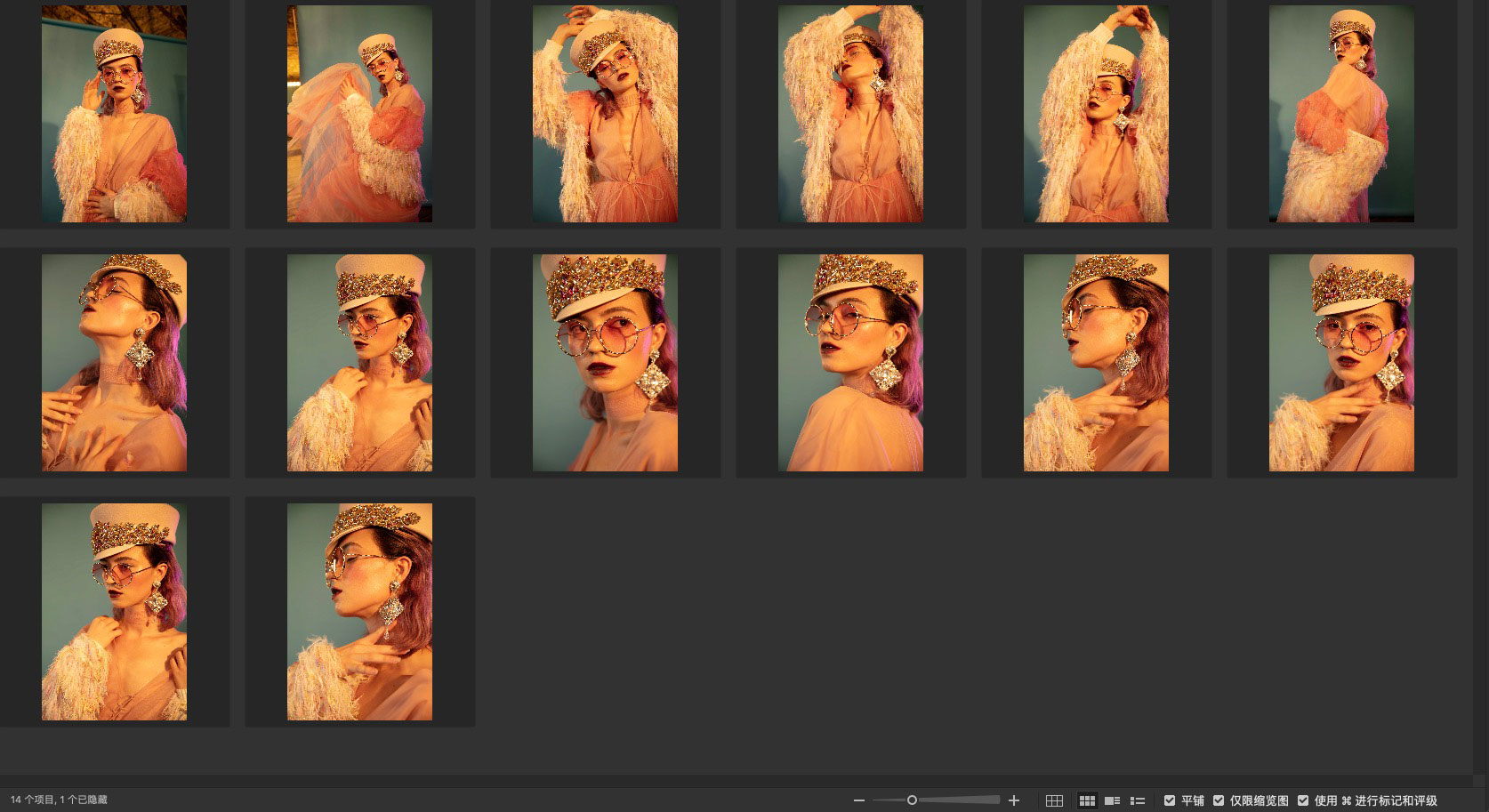Select first thumbnail in the bottom row

pyautogui.click(x=114, y=612)
